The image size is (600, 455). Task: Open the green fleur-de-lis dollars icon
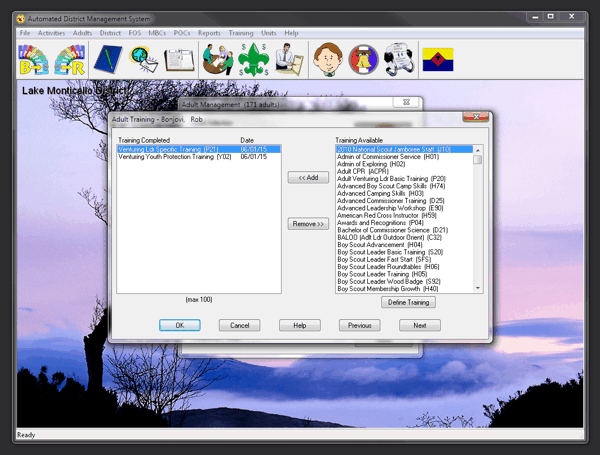[x=253, y=59]
